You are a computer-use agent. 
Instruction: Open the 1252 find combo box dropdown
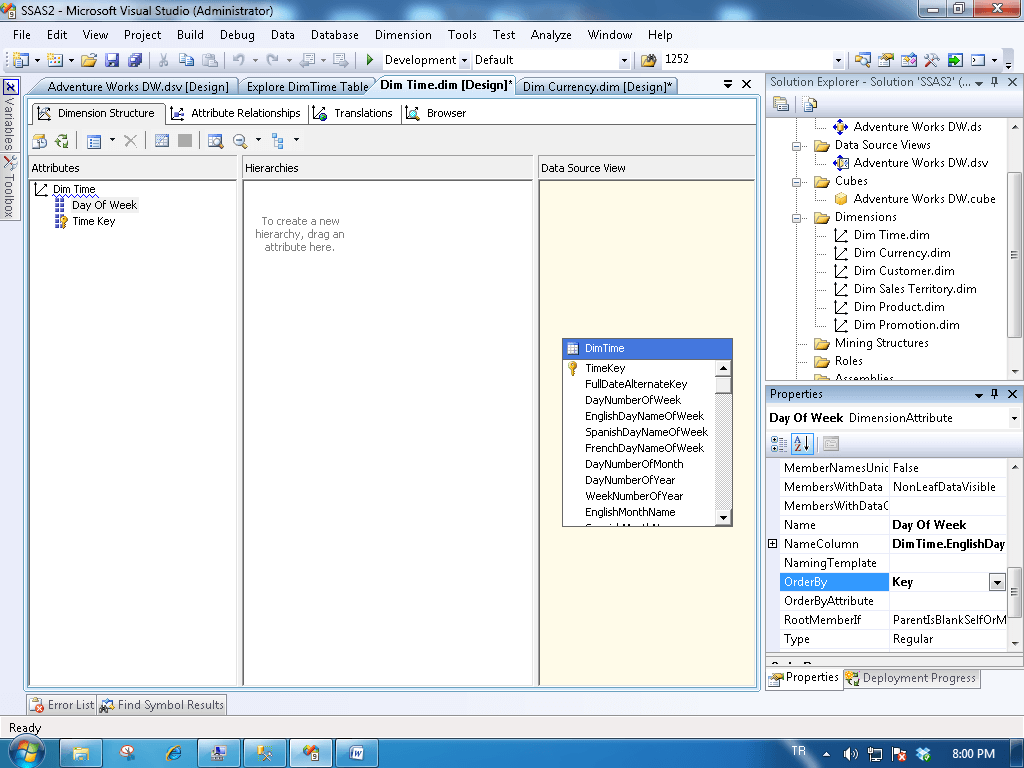pyautogui.click(x=838, y=60)
